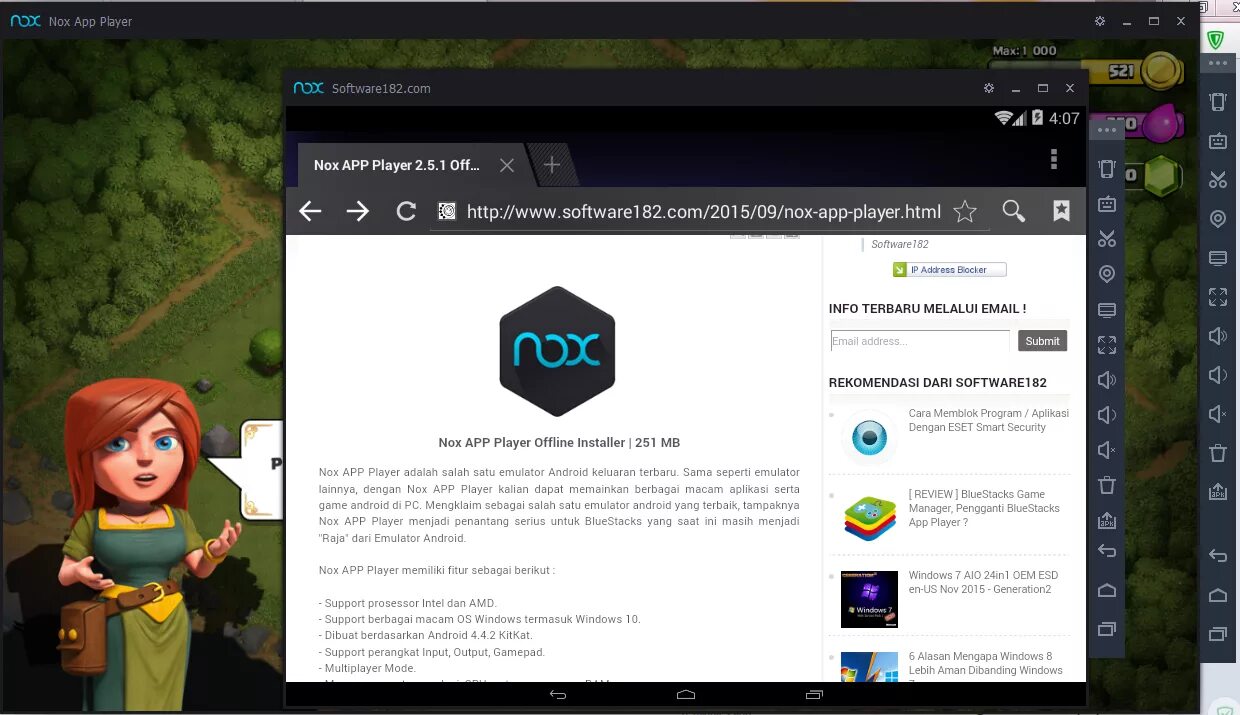Open settings gear in Nox App Player window
The height and width of the screenshot is (715, 1240).
pos(1100,21)
